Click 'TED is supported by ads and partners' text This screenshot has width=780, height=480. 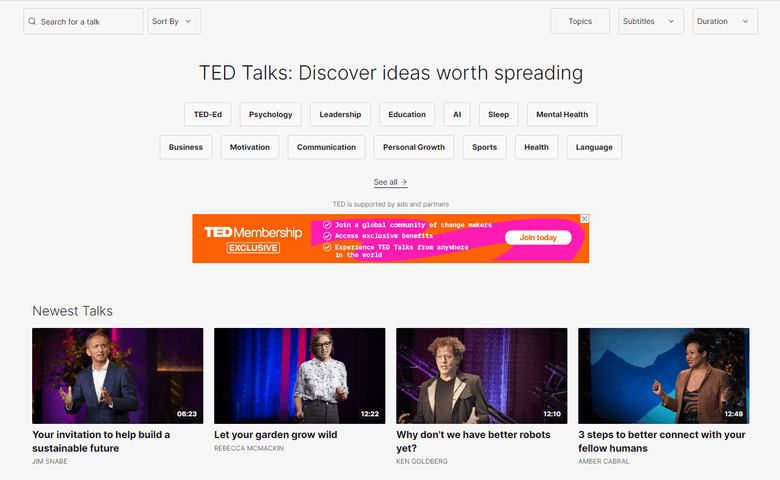[390, 204]
